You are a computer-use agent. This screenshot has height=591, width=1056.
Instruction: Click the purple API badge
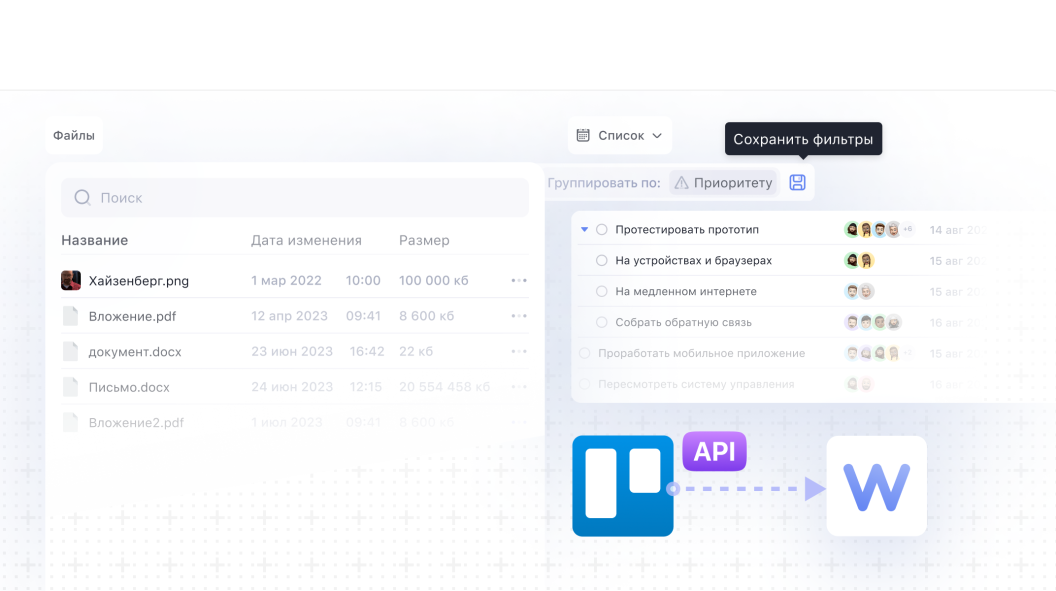point(713,451)
